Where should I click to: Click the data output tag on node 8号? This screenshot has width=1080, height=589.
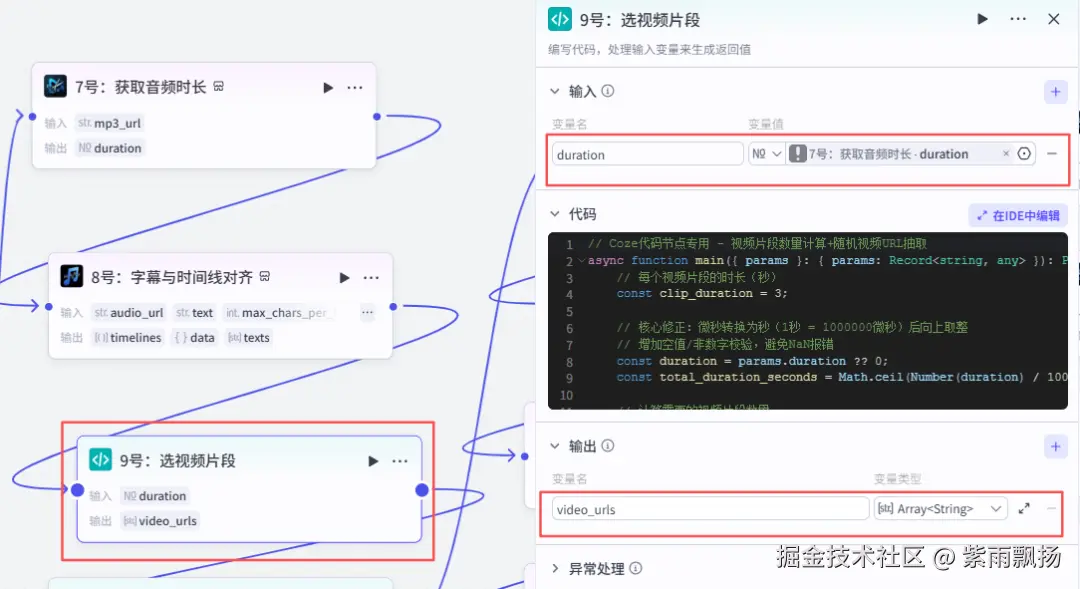pyautogui.click(x=195, y=338)
